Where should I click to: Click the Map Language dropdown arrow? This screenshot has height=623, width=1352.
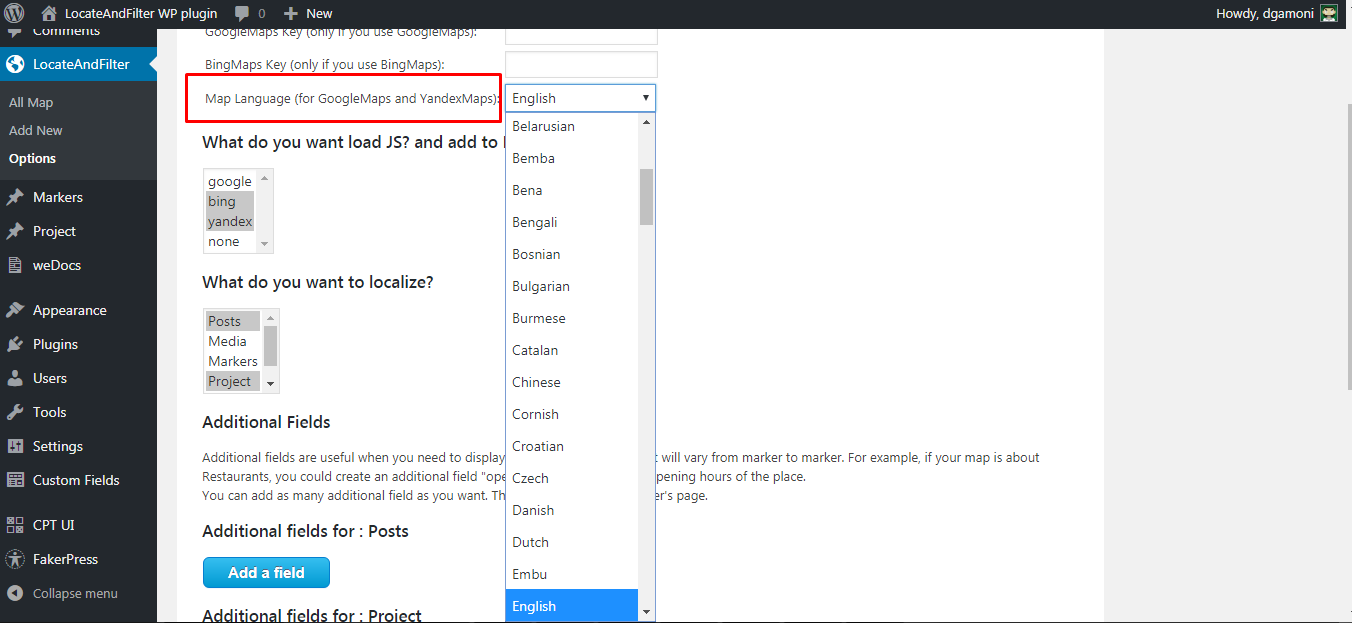[x=646, y=98]
